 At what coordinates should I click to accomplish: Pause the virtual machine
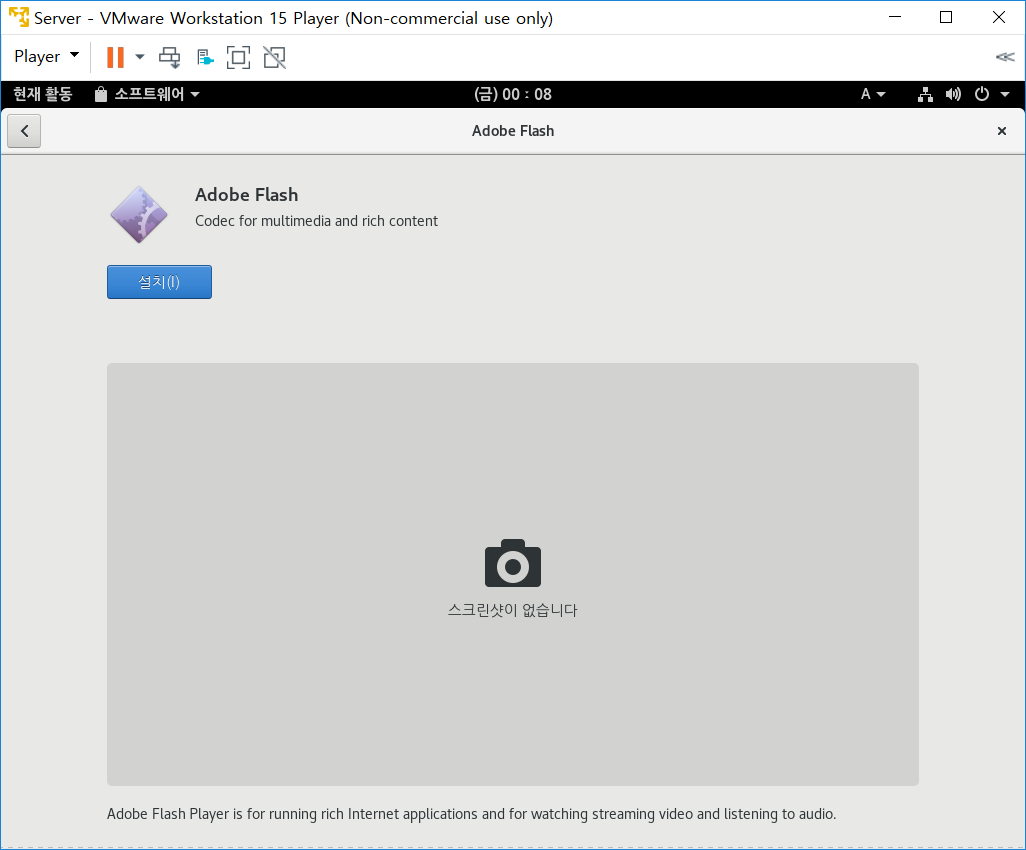pyautogui.click(x=115, y=57)
